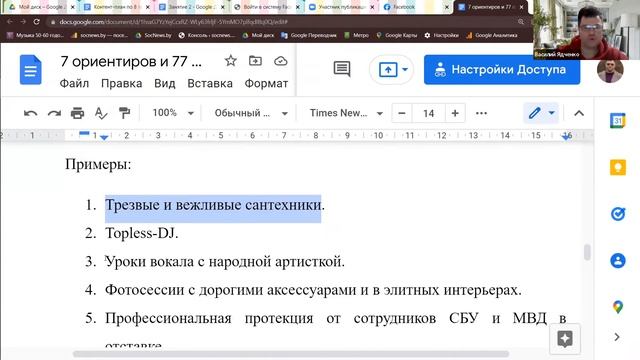Open editing mode pencil dropdown
The width and height of the screenshot is (640, 360).
[x=541, y=113]
